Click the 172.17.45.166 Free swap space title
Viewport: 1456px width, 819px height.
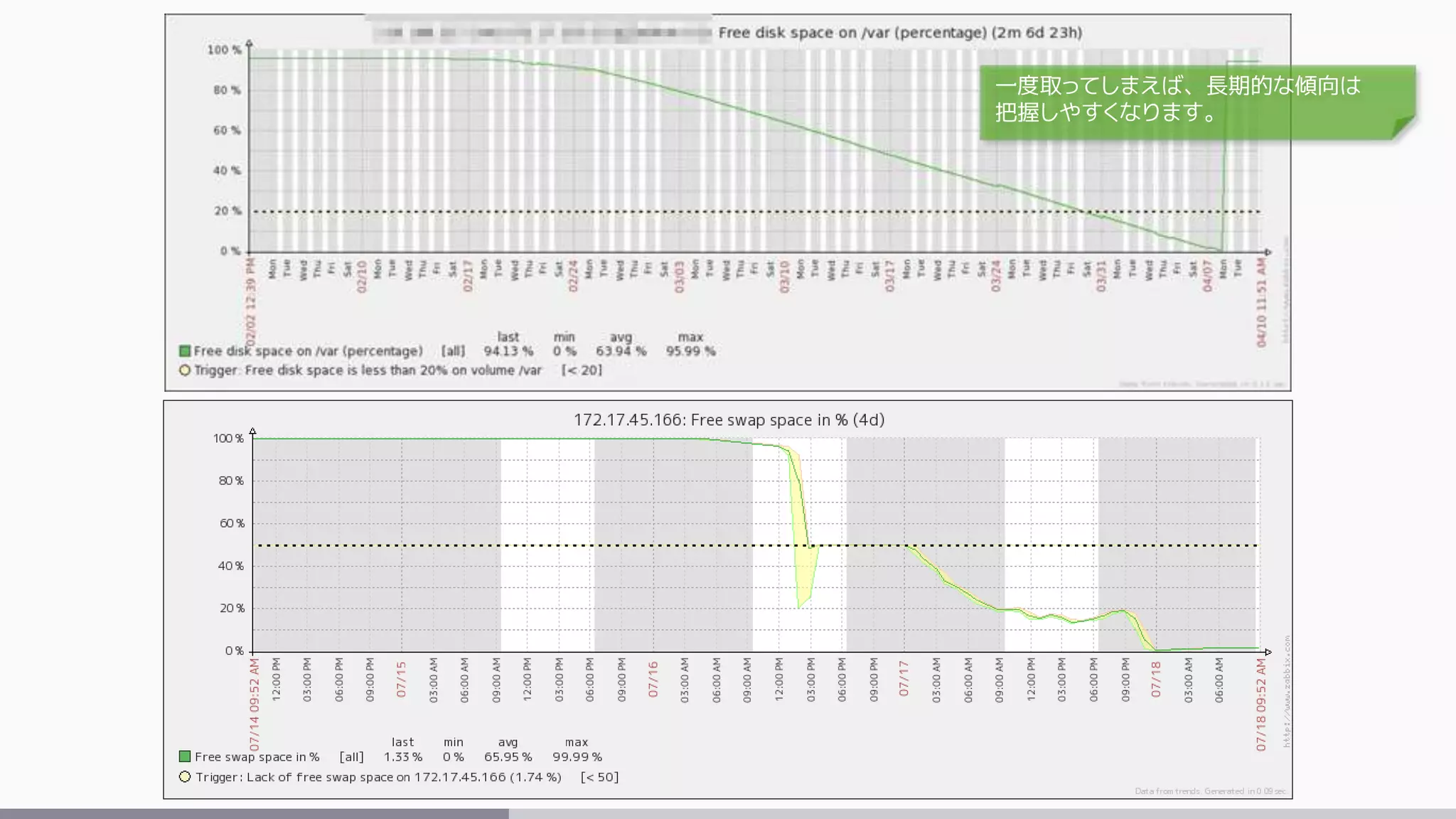(x=729, y=420)
